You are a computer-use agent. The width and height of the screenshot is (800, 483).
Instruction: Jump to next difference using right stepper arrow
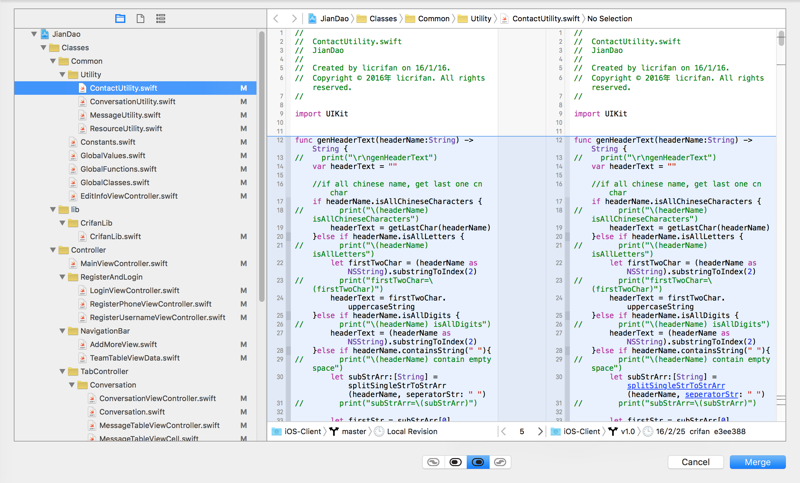point(540,432)
